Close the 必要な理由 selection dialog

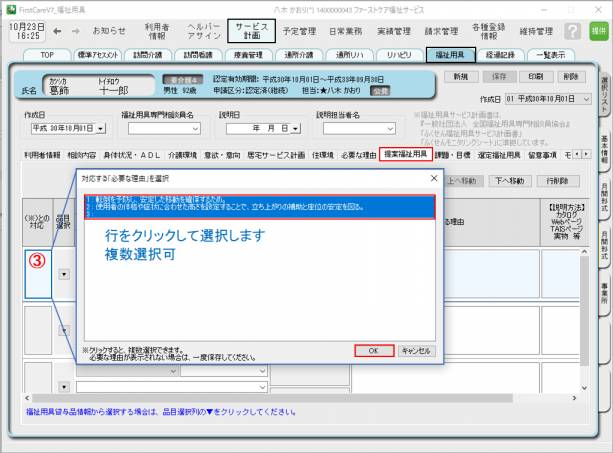(x=433, y=176)
